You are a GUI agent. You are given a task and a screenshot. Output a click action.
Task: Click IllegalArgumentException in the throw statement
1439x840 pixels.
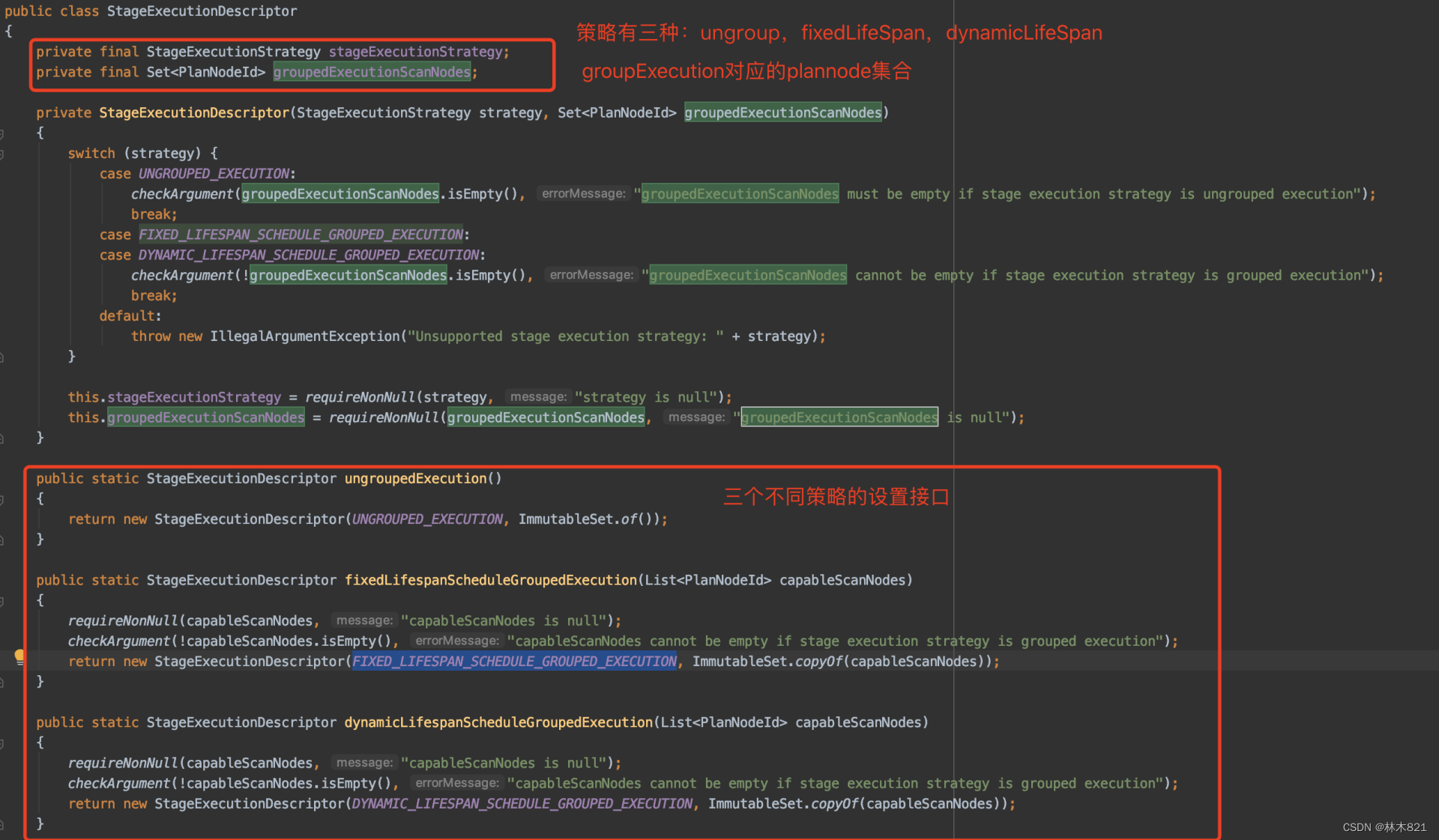pos(304,336)
